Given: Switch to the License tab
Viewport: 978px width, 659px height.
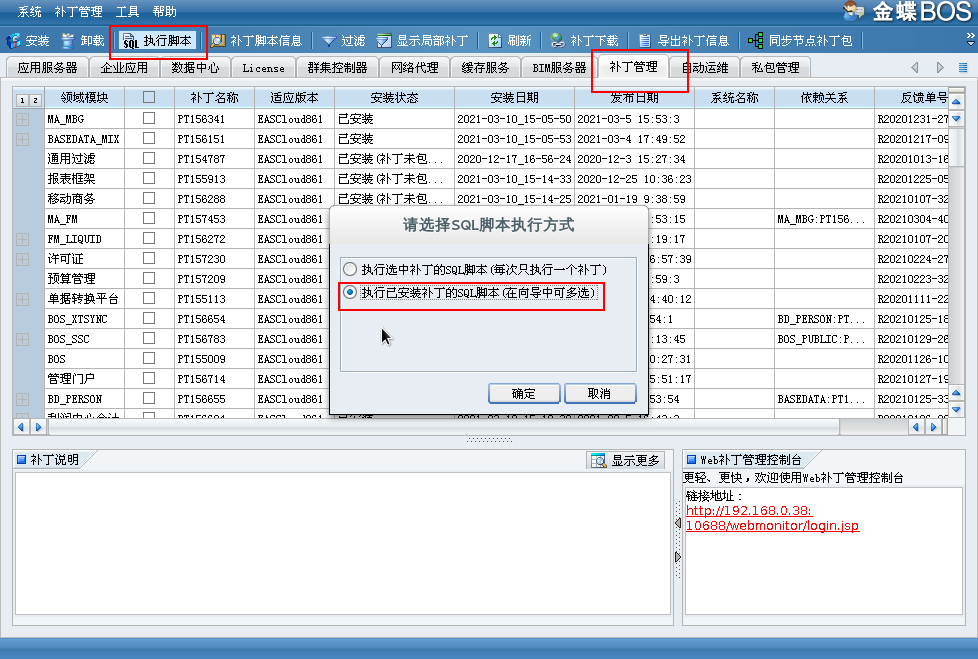Looking at the screenshot, I should tap(263, 67).
